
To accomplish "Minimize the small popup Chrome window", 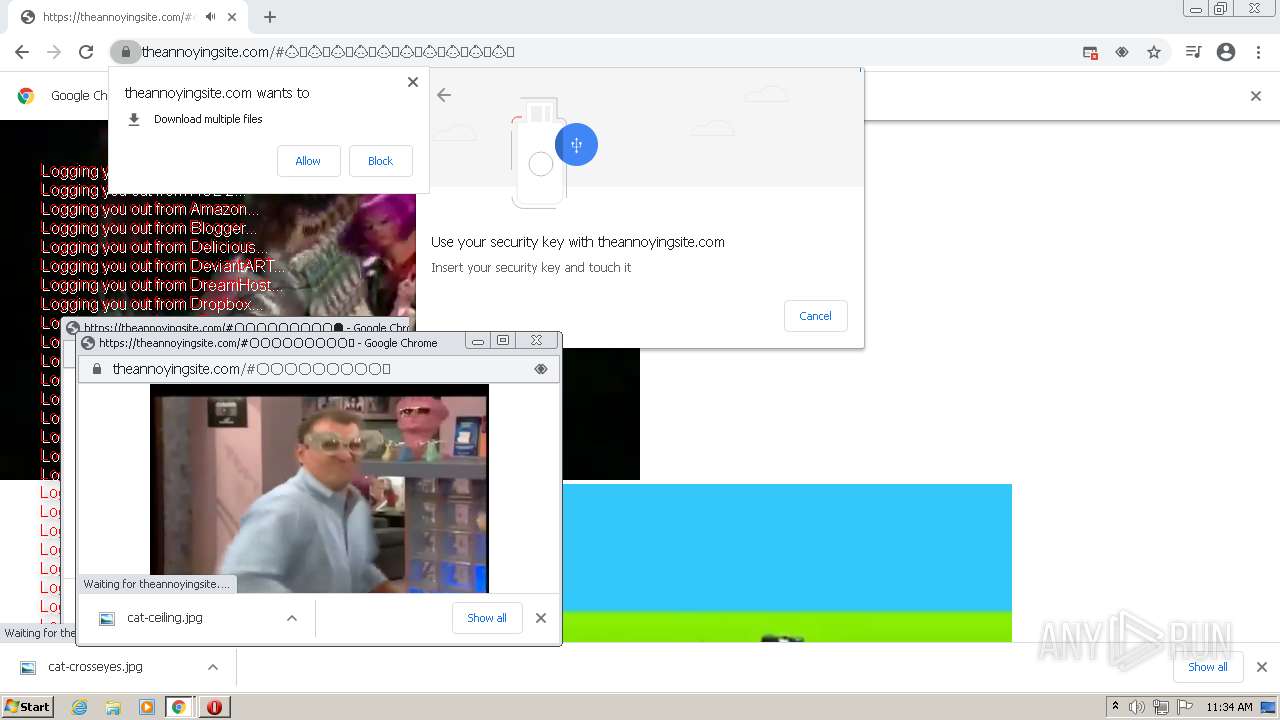I will pyautogui.click(x=478, y=341).
